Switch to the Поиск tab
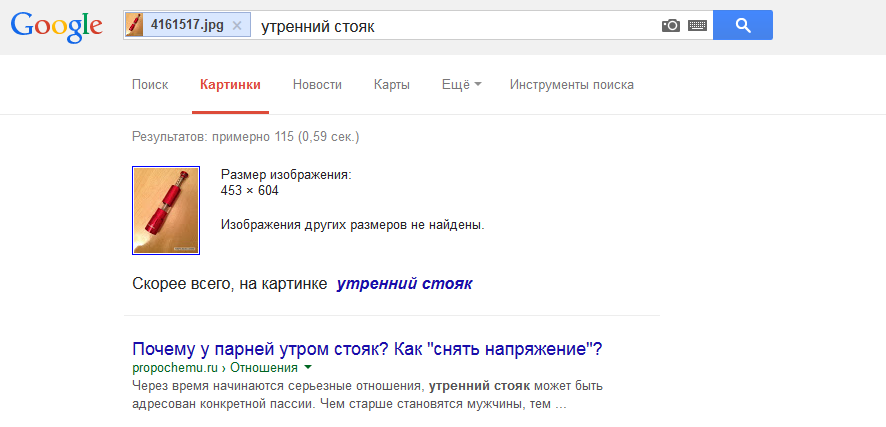The height and width of the screenshot is (427, 886). click(x=150, y=85)
